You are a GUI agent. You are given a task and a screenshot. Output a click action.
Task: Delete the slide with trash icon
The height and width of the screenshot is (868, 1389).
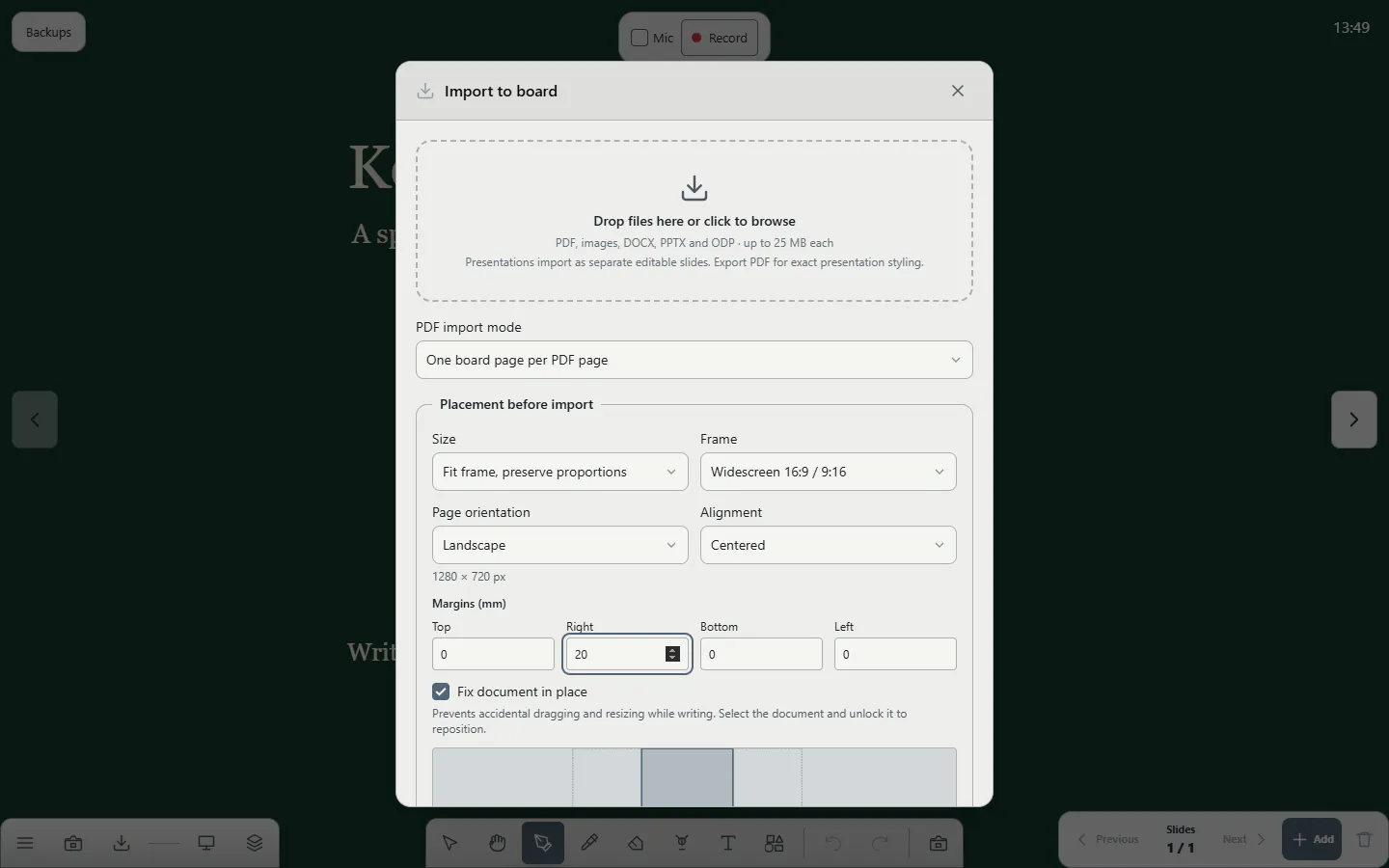(1364, 840)
